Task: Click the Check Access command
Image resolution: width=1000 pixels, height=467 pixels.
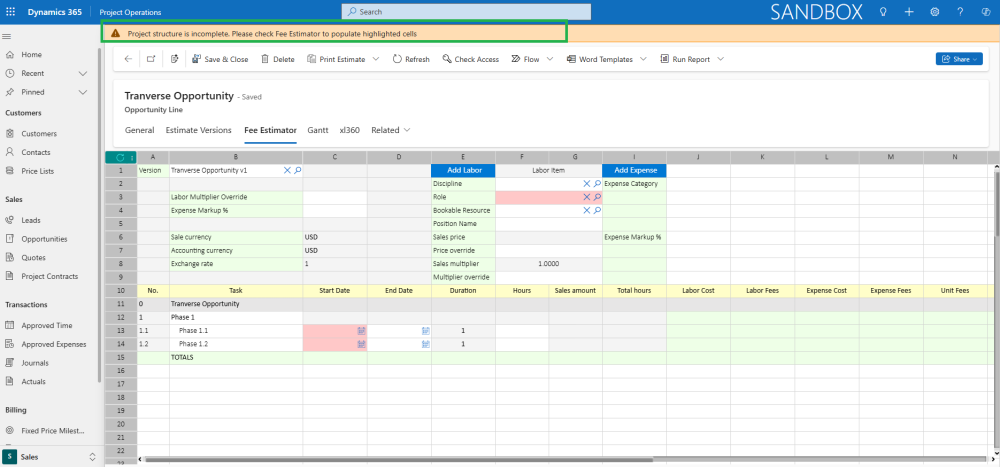Action: tap(471, 59)
